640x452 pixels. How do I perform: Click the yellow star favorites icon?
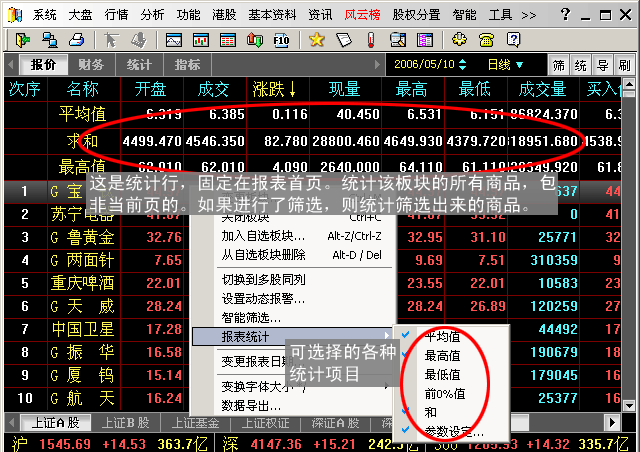(x=316, y=40)
